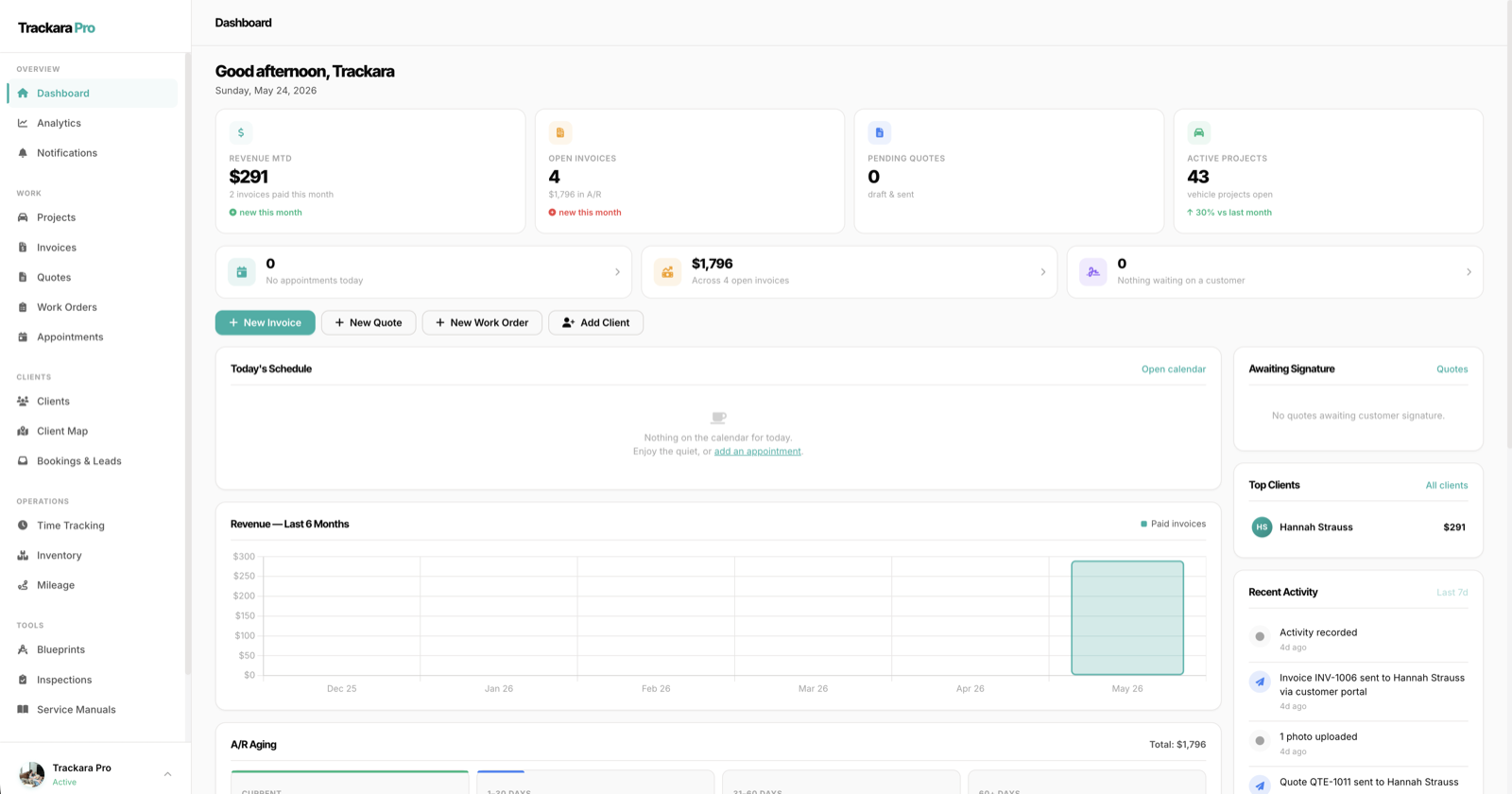Click the INV-1006 sent paper plane icon
This screenshot has height=794, width=1512.
pos(1260,682)
